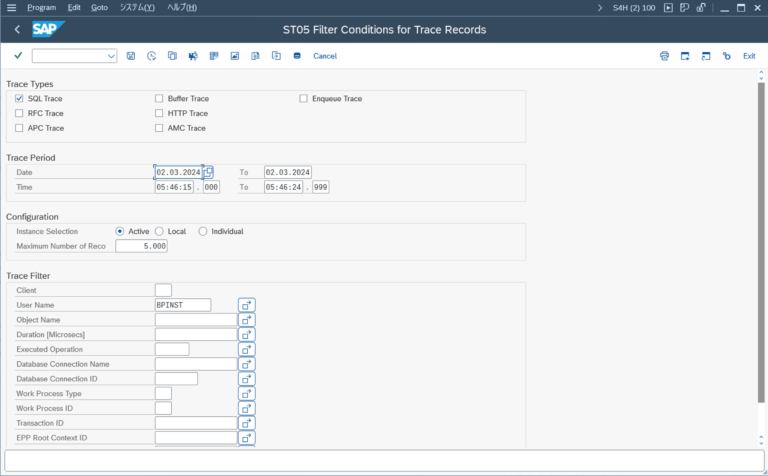Click multiple selection icon for User Name
Viewport: 768px width, 476px height.
pyautogui.click(x=247, y=305)
